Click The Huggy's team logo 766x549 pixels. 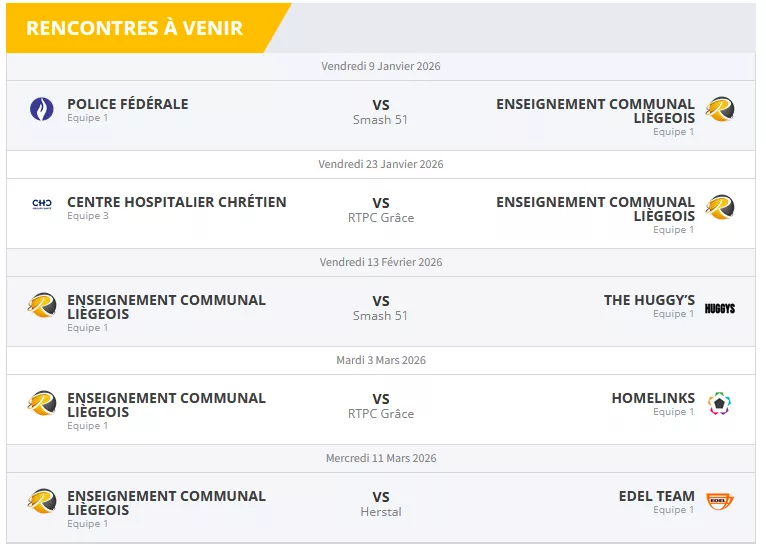point(719,308)
